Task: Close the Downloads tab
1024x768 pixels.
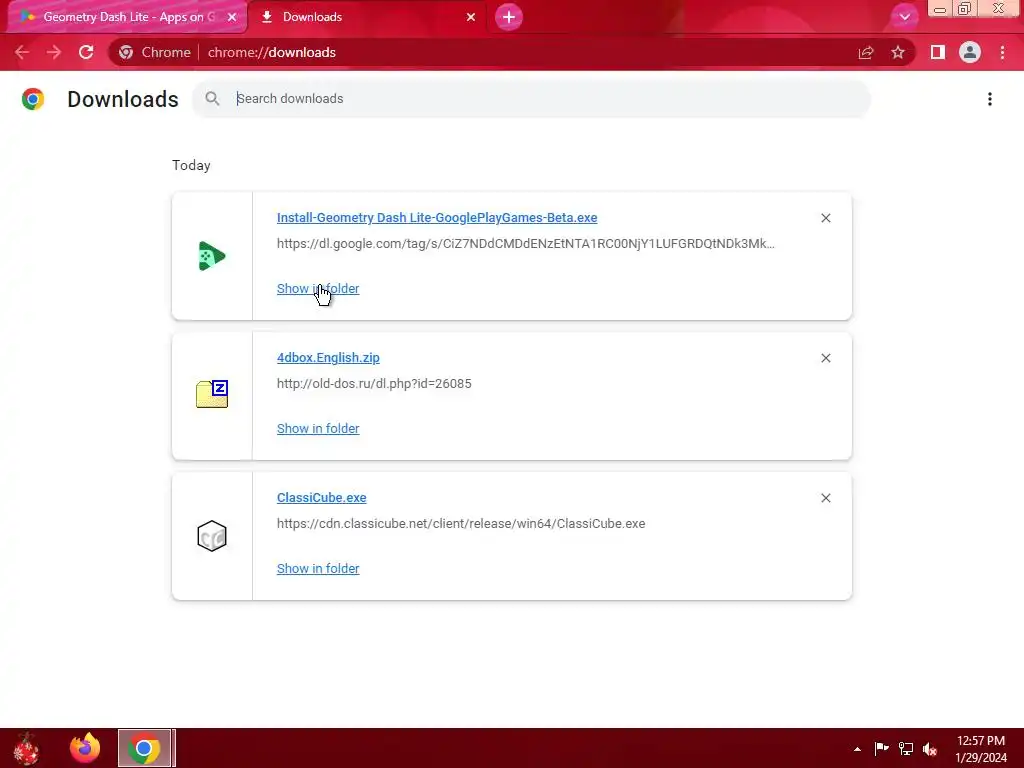Action: coord(471,17)
